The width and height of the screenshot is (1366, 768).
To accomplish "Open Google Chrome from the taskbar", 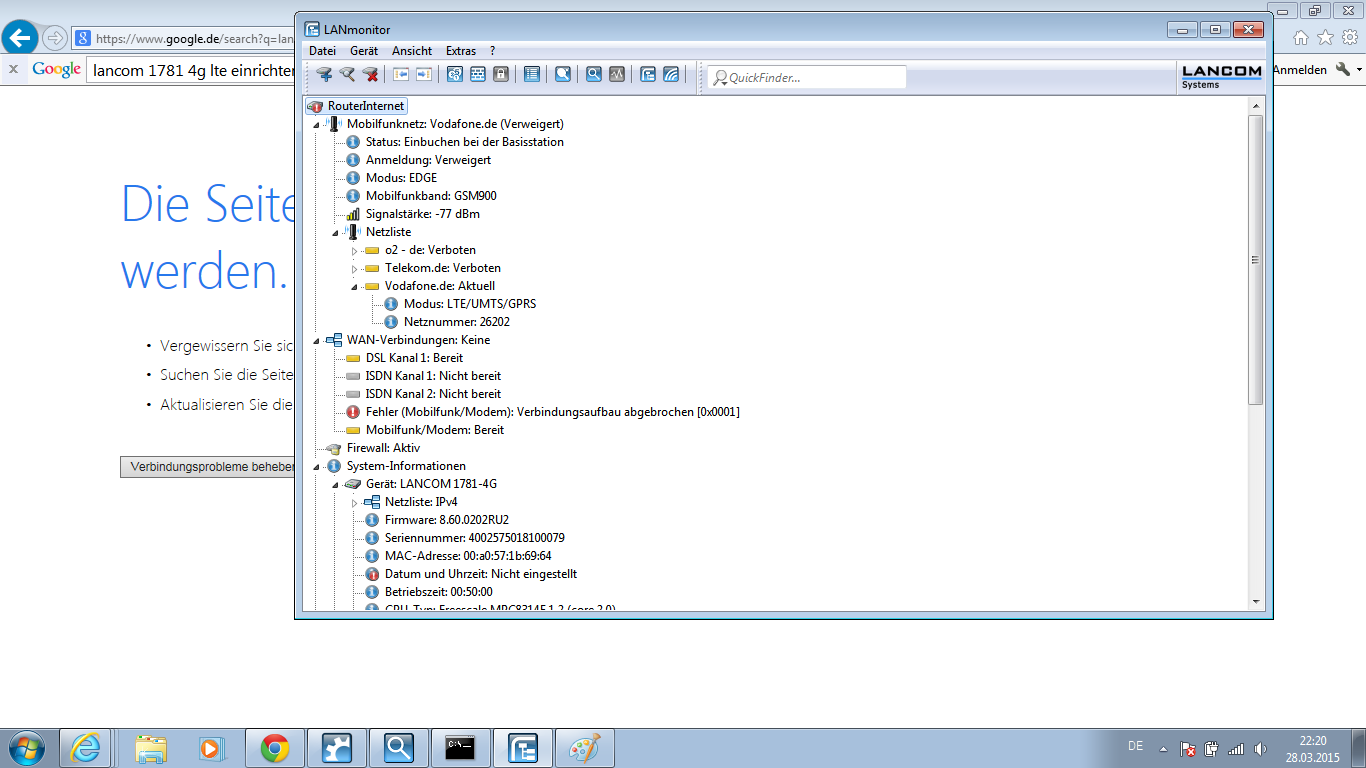I will click(x=275, y=748).
